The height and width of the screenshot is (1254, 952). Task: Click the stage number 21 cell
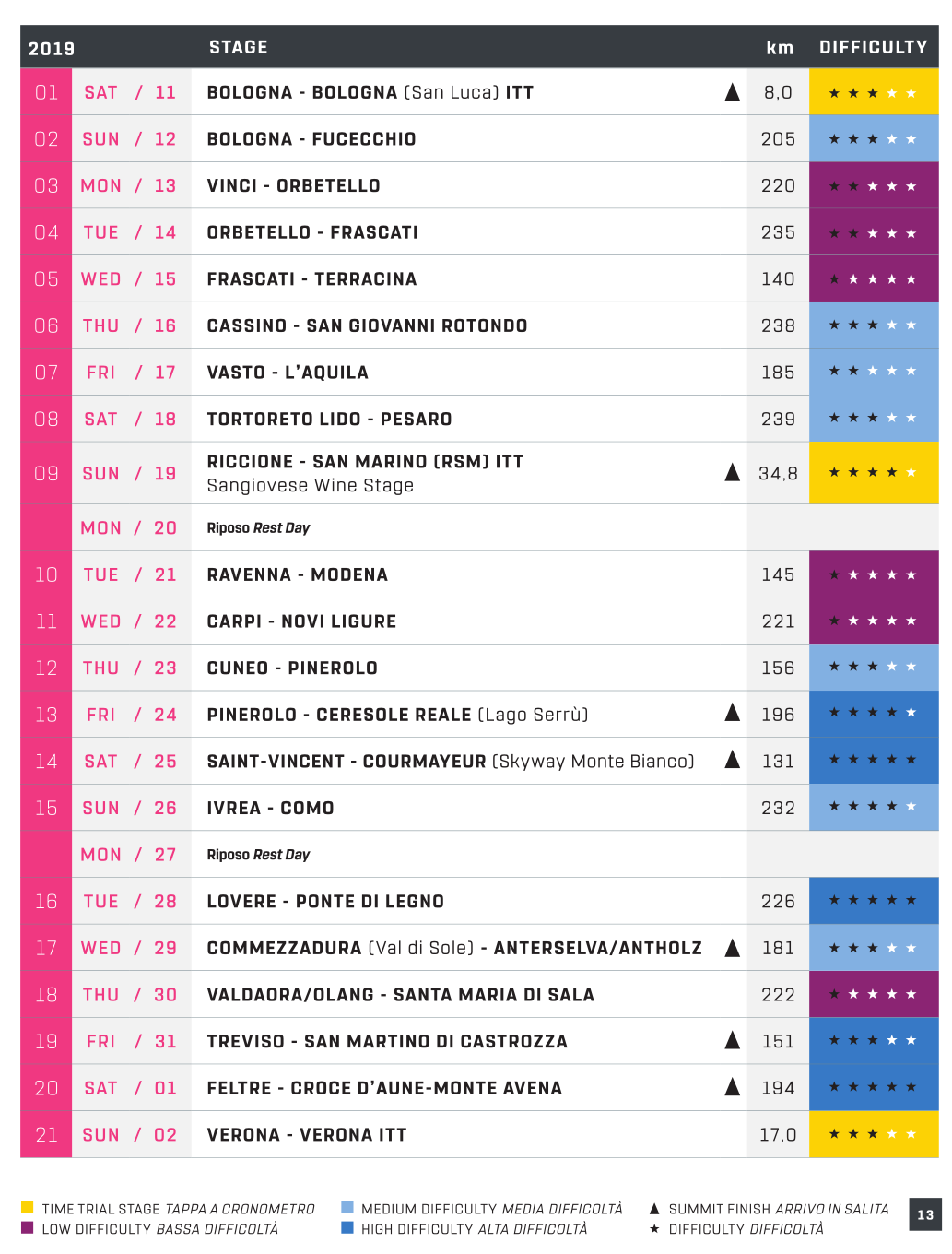[46, 1135]
